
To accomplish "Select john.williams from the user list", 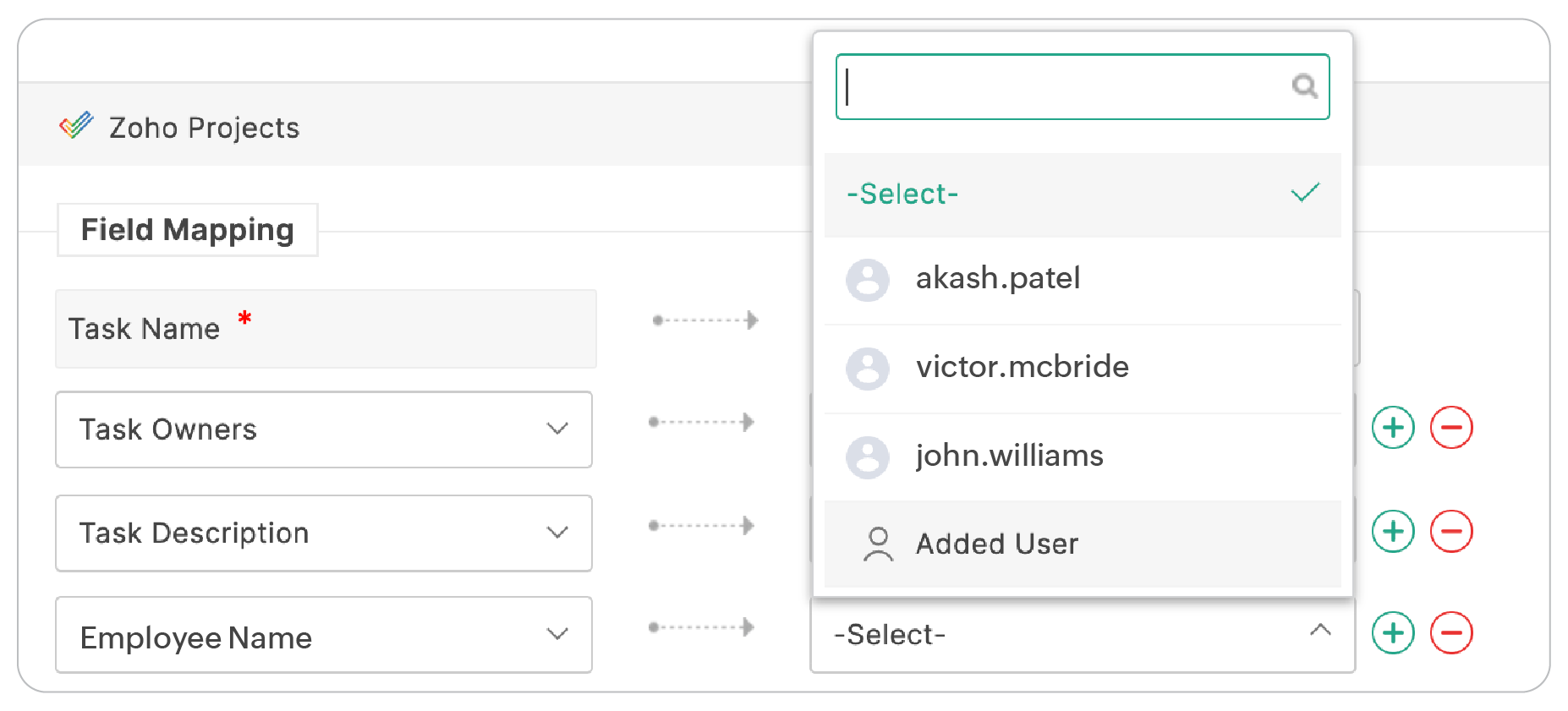I will tap(1009, 457).
